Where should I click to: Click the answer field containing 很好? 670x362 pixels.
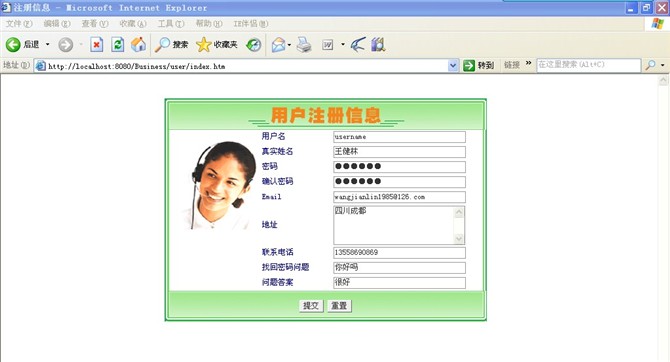[x=399, y=283]
